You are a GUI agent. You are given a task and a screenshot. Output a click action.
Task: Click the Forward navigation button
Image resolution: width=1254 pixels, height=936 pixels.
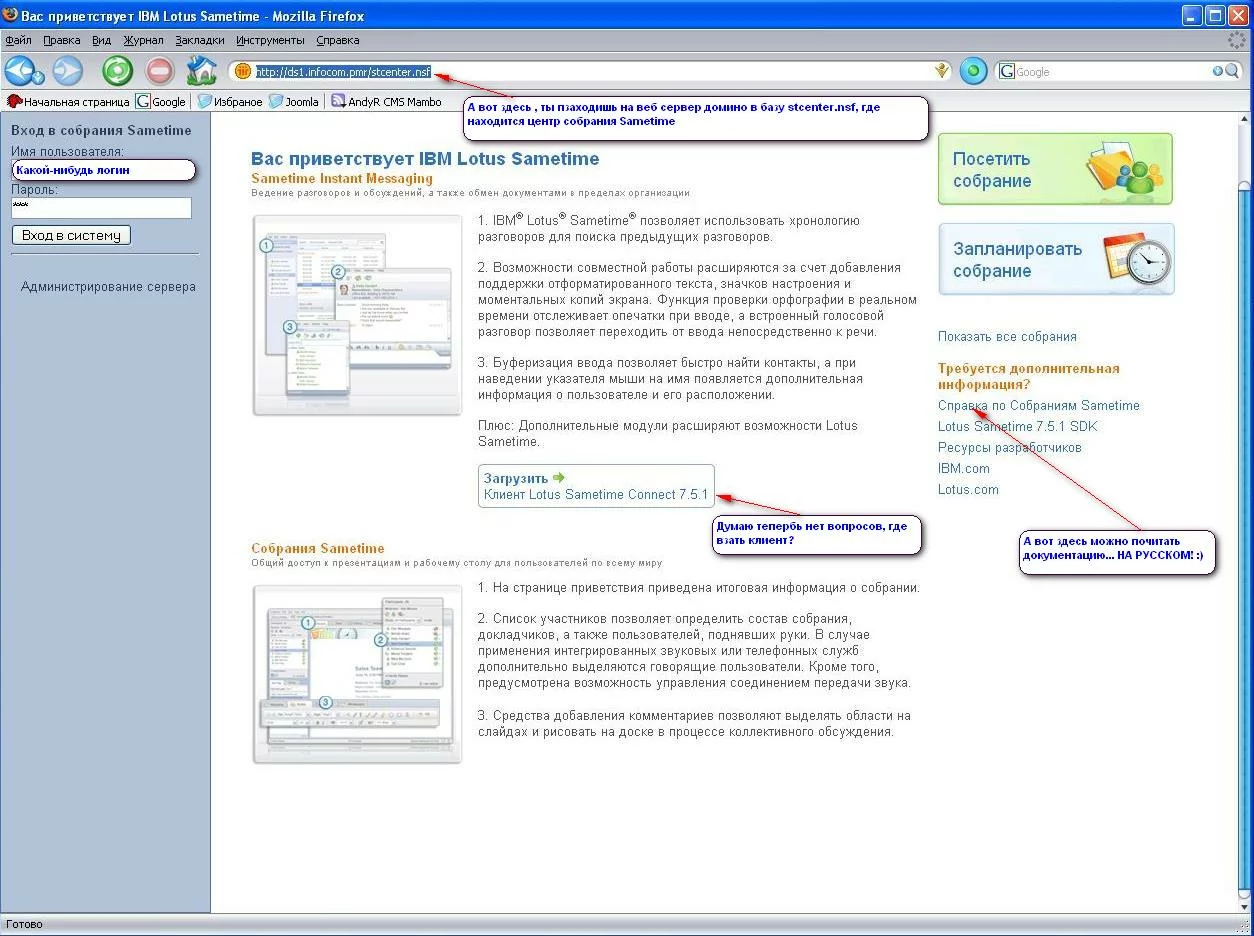click(68, 71)
